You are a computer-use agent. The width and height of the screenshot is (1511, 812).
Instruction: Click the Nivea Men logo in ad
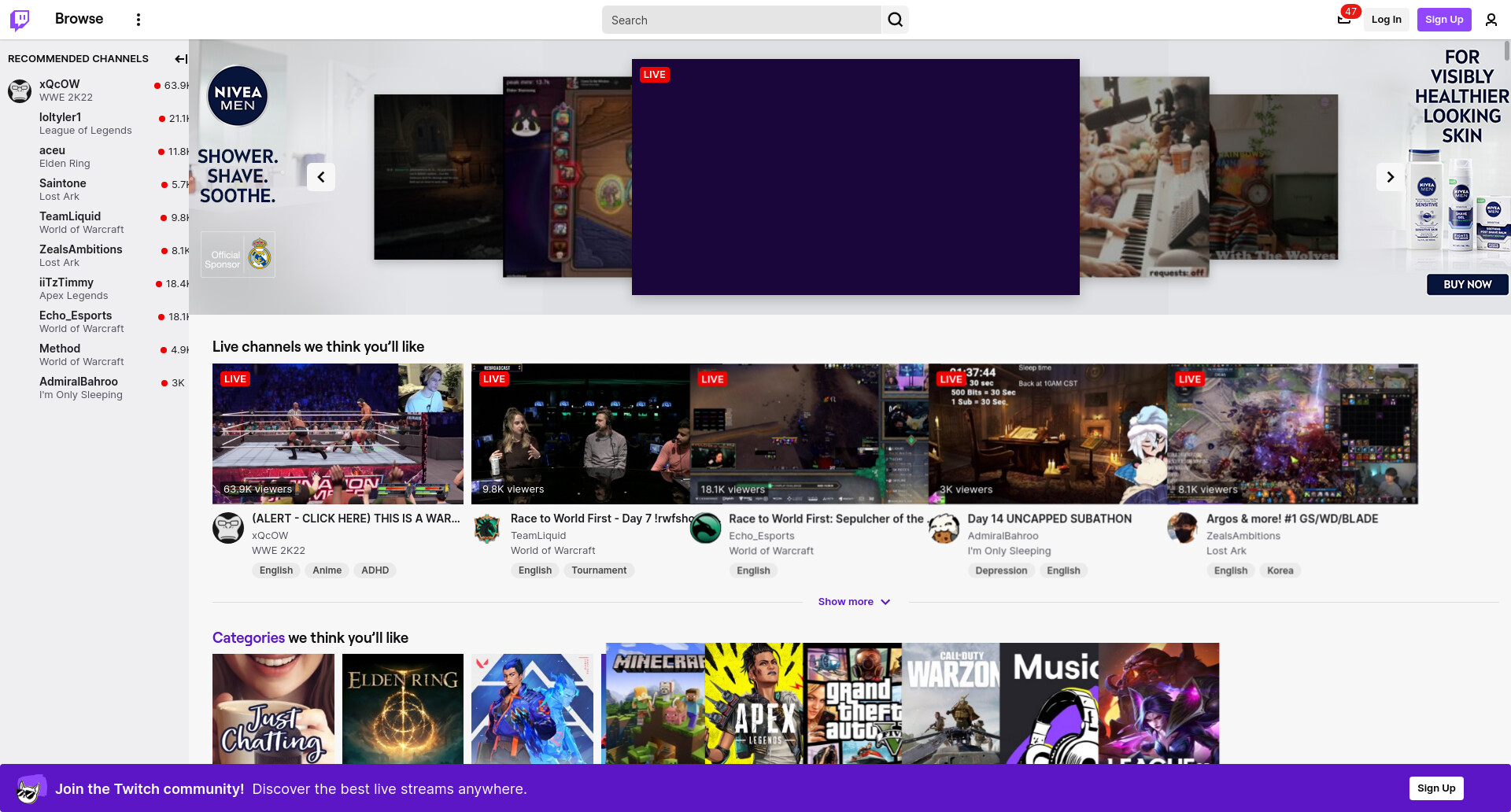tap(238, 97)
